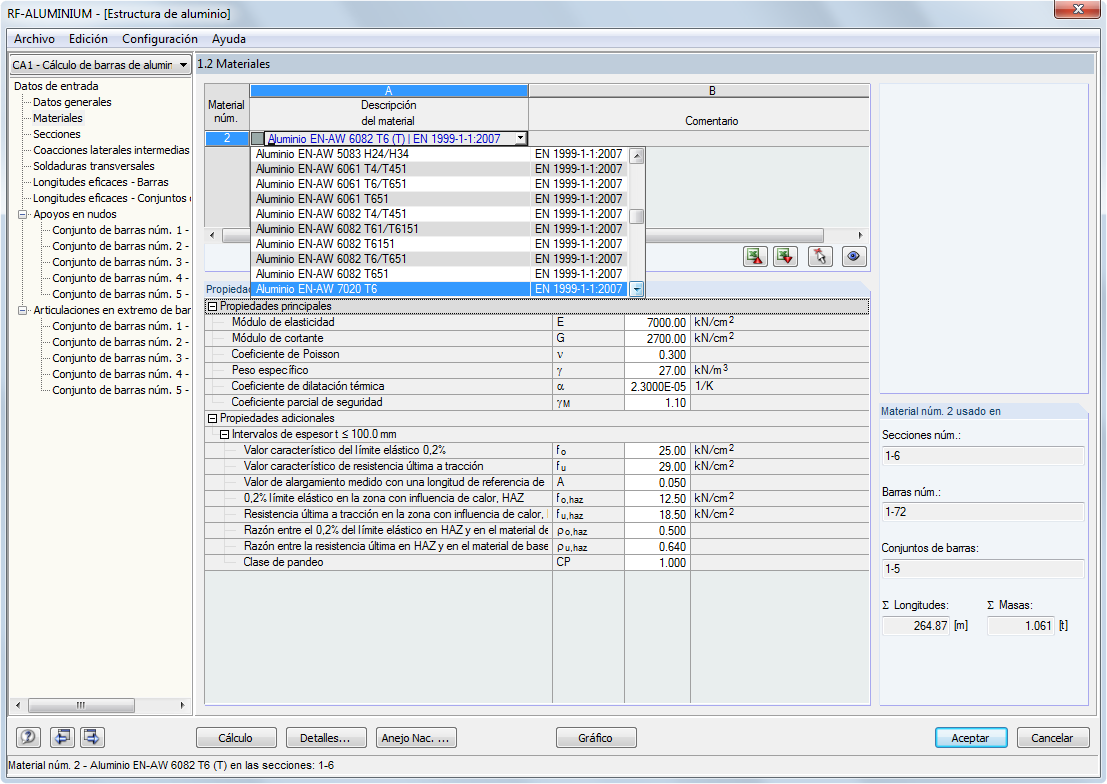This screenshot has width=1107, height=784.
Task: Click the Barras núm. field showing 1-72
Action: [983, 512]
